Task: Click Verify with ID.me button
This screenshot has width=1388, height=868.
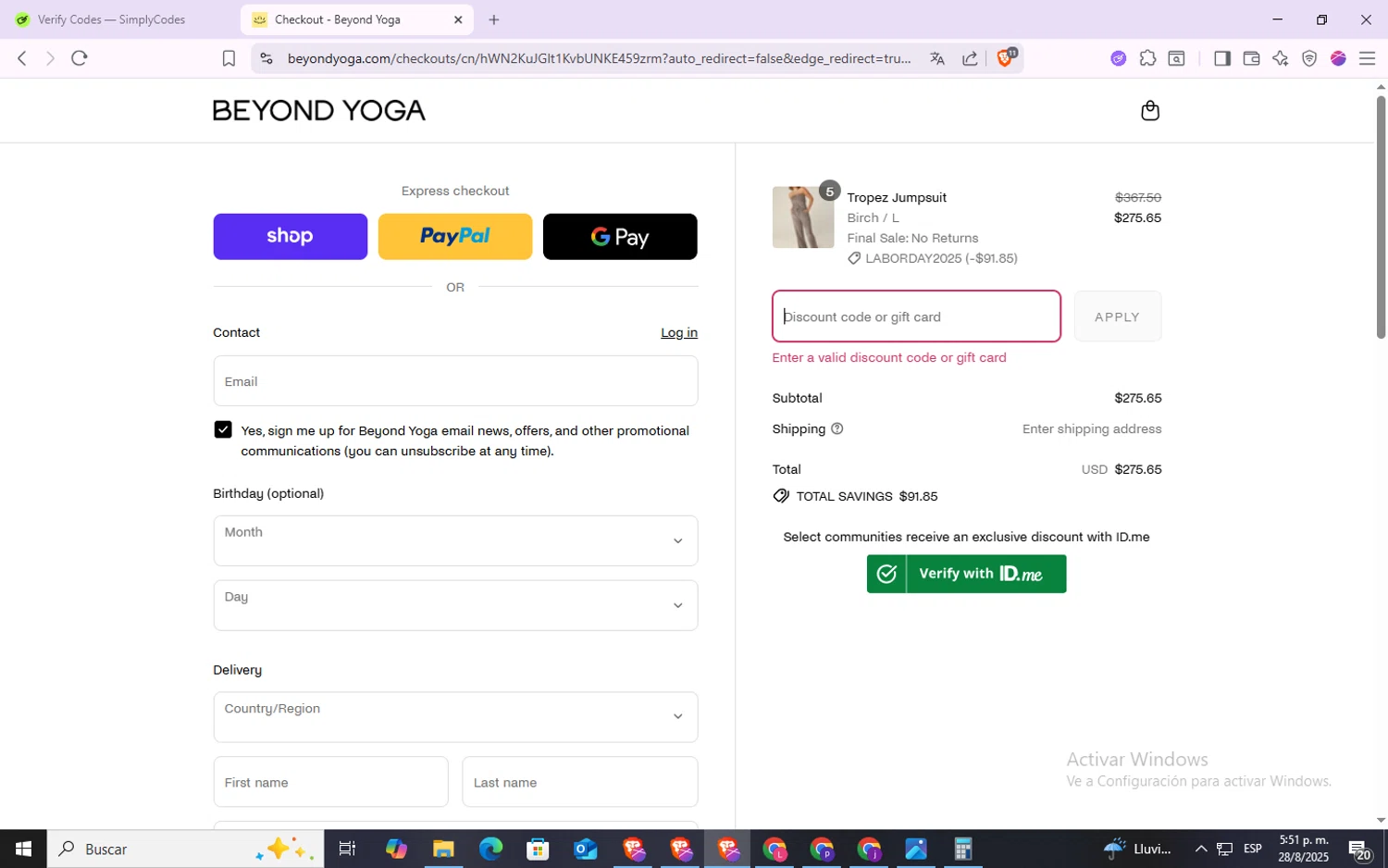Action: click(x=966, y=574)
